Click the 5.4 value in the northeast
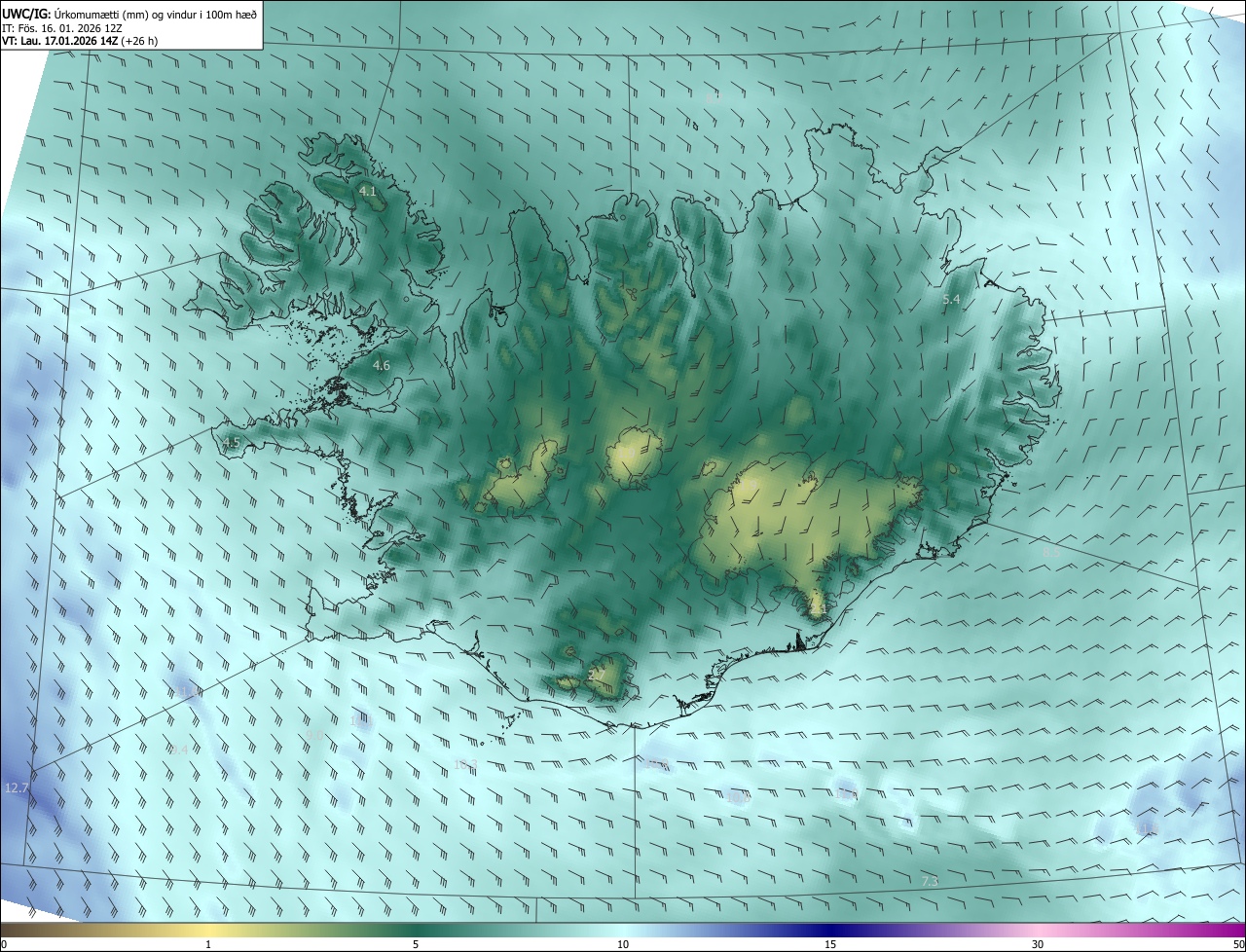The height and width of the screenshot is (952, 1246). click(x=951, y=300)
